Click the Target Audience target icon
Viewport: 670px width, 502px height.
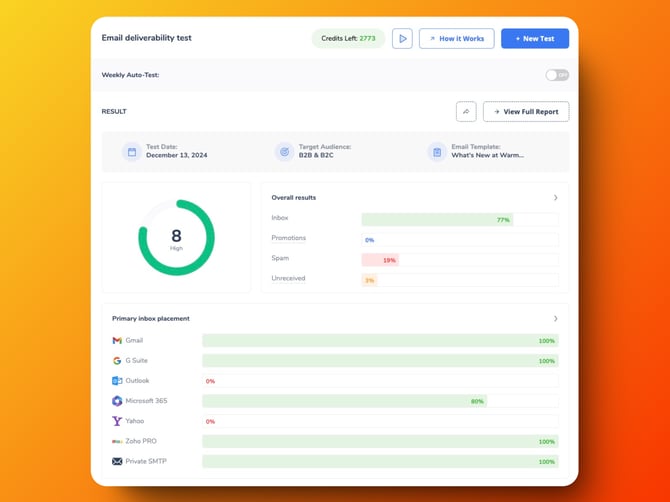(284, 152)
